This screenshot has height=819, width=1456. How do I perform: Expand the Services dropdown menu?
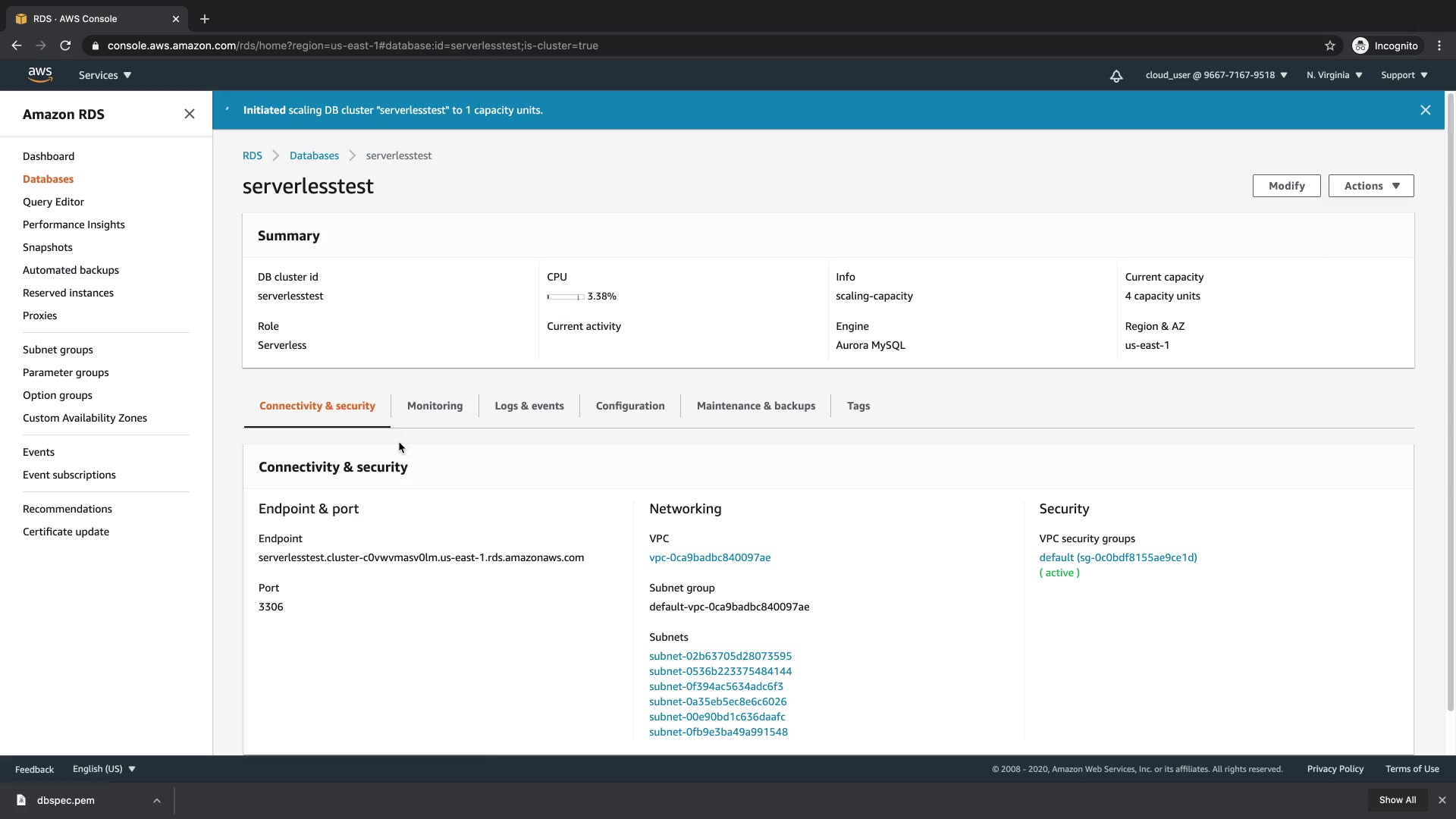click(105, 75)
